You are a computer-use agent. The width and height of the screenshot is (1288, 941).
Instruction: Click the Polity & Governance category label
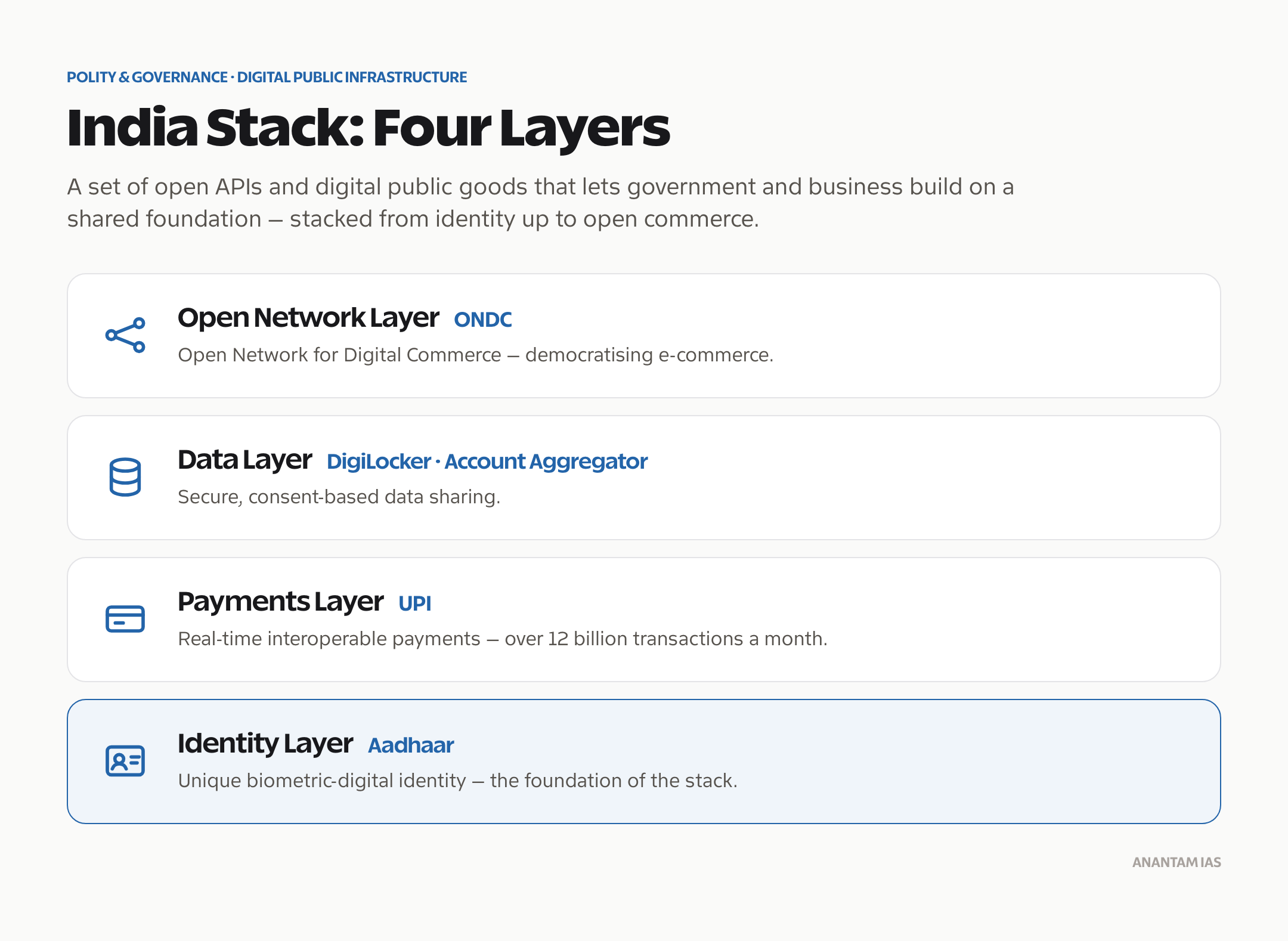267,78
